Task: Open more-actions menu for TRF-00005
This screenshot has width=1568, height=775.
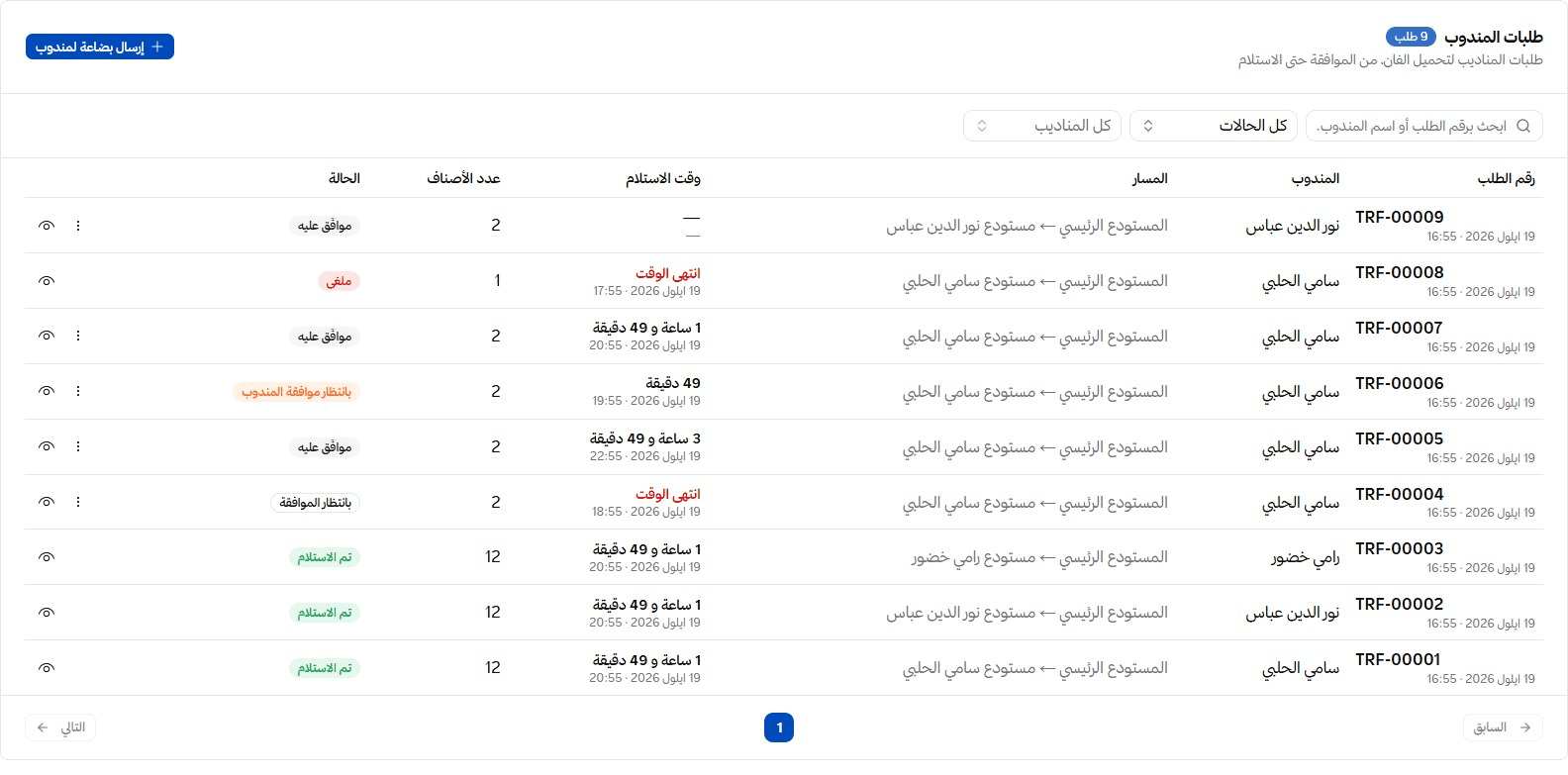Action: tap(78, 446)
